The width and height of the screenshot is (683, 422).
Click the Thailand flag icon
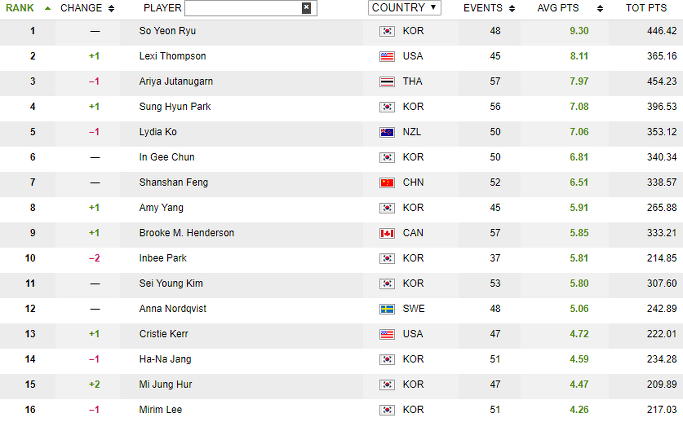[387, 82]
